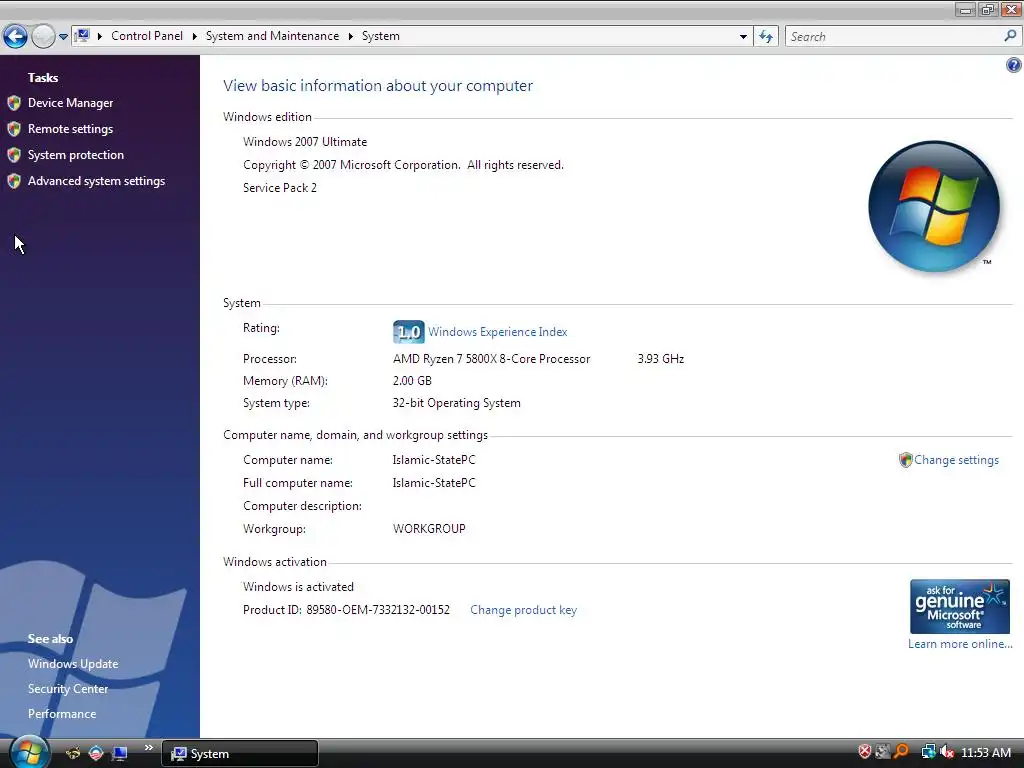Expand the arrow before Control Panel breadcrumb

click(x=100, y=36)
